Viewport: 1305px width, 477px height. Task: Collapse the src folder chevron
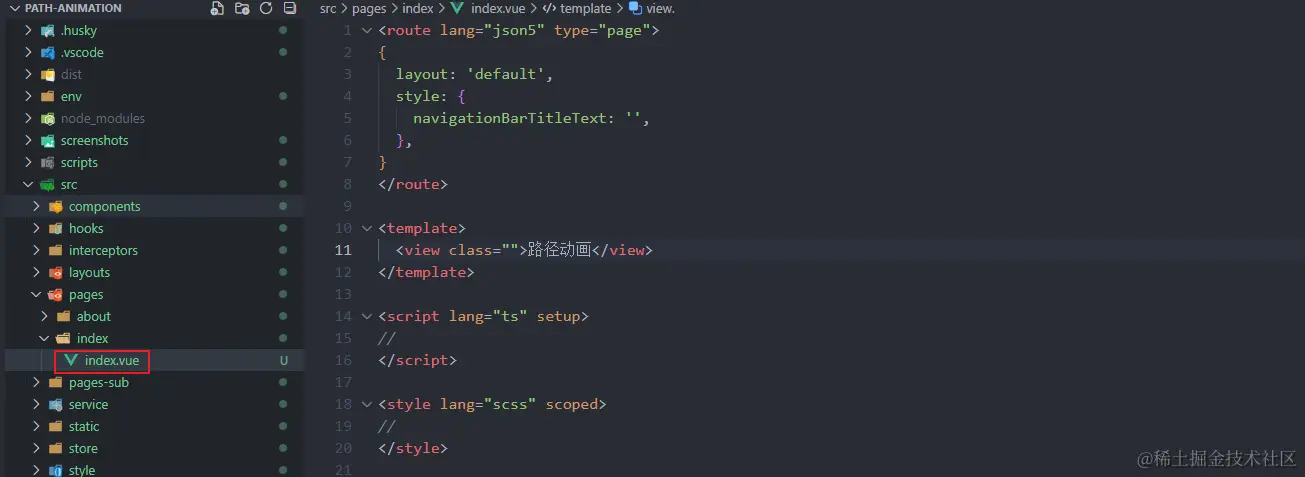(28, 184)
